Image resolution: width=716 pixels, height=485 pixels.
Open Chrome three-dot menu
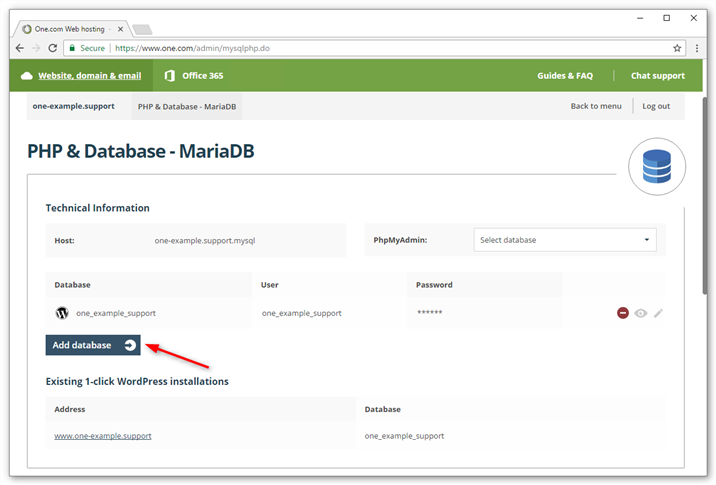[x=697, y=48]
